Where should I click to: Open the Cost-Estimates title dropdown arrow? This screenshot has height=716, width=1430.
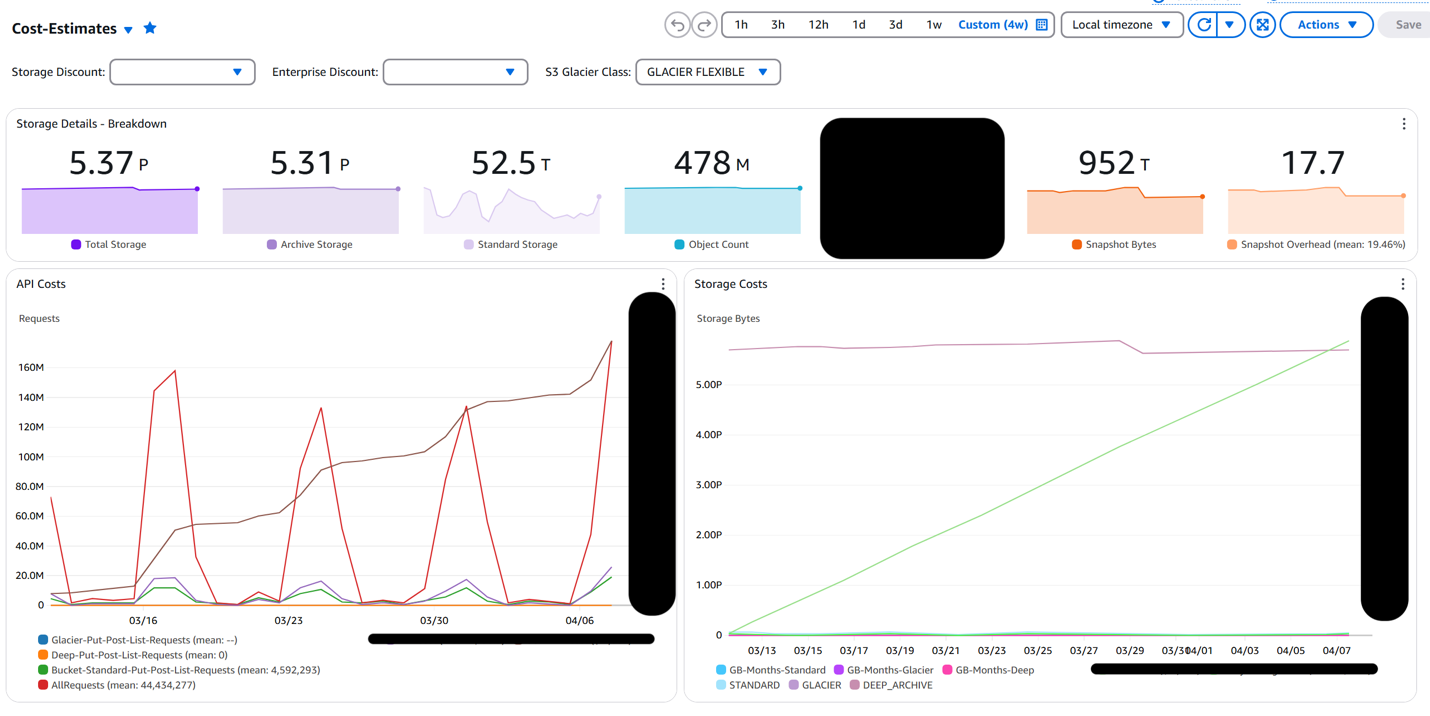128,28
